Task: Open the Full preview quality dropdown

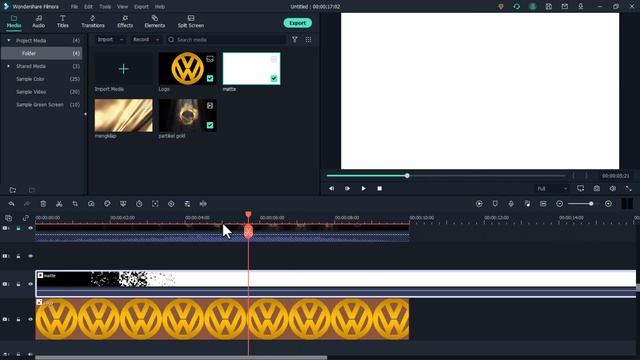Action: tap(552, 189)
